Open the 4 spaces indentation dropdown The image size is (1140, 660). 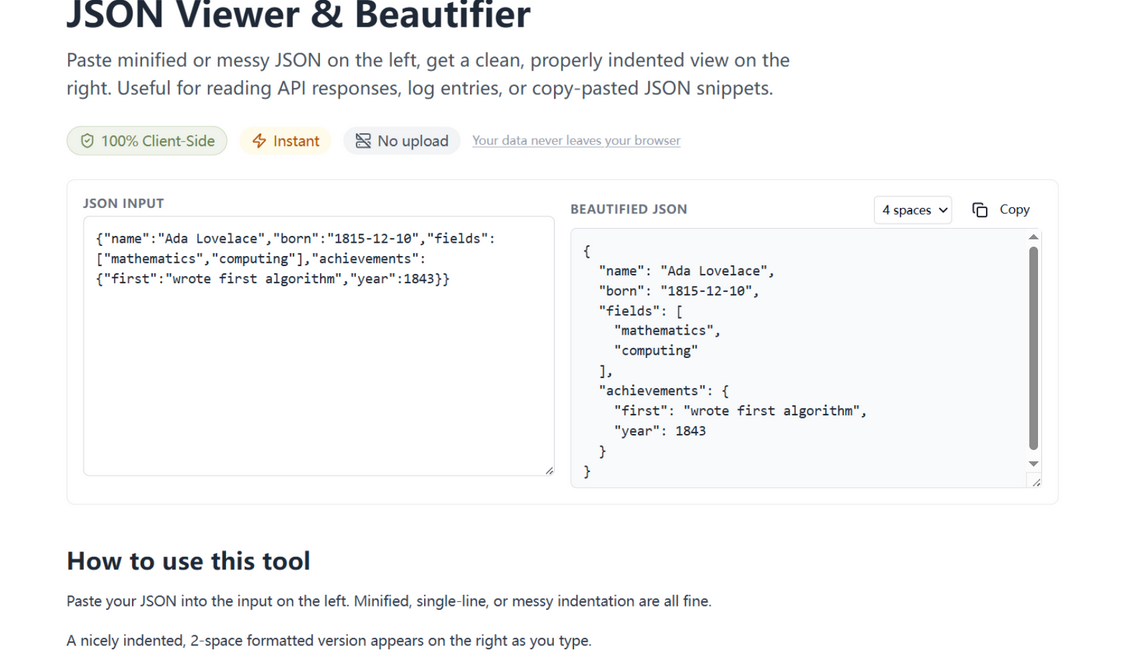pyautogui.click(x=913, y=210)
